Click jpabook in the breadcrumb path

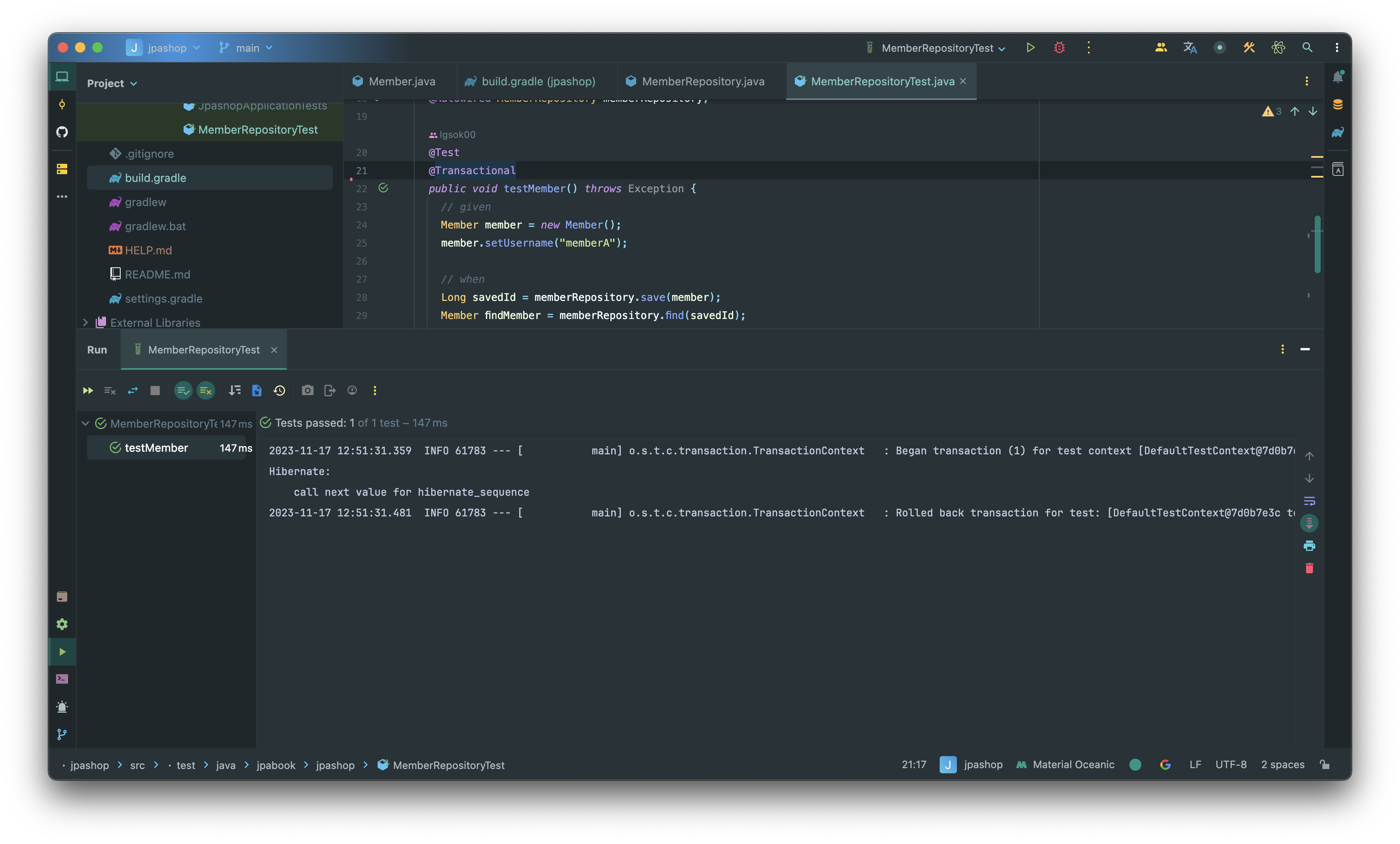(275, 766)
